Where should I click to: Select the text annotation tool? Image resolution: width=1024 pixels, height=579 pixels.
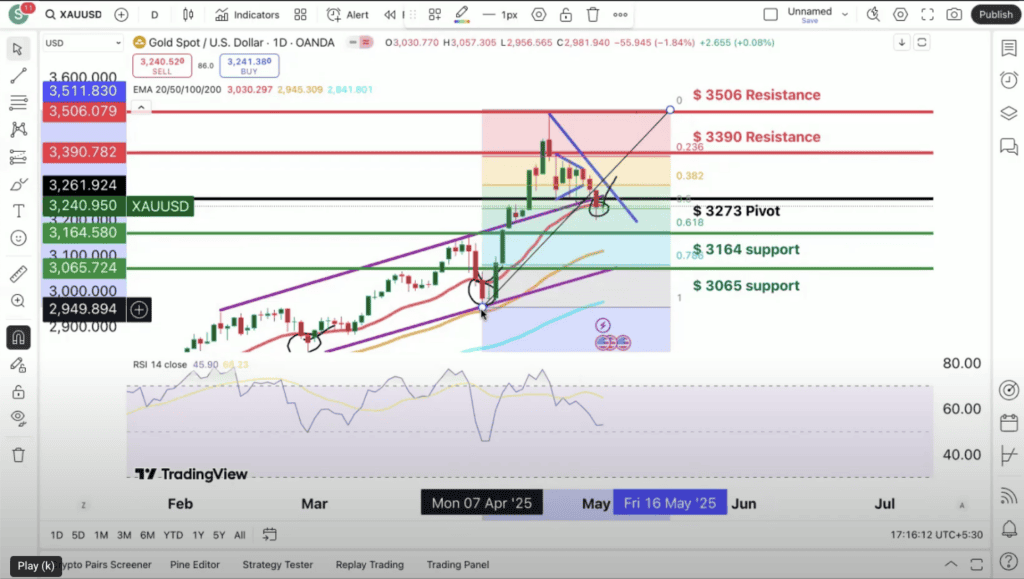(x=18, y=211)
